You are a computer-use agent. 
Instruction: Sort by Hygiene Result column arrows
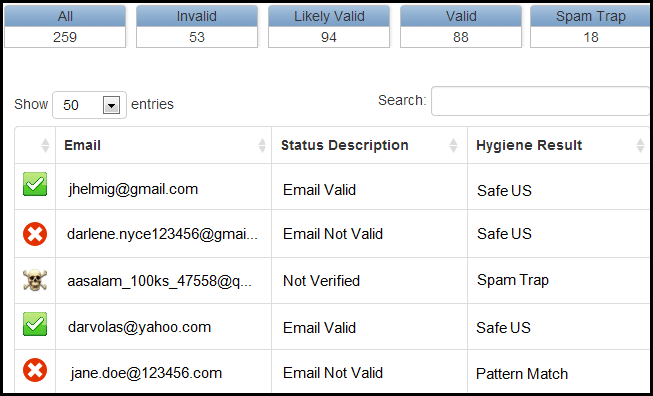click(x=641, y=145)
